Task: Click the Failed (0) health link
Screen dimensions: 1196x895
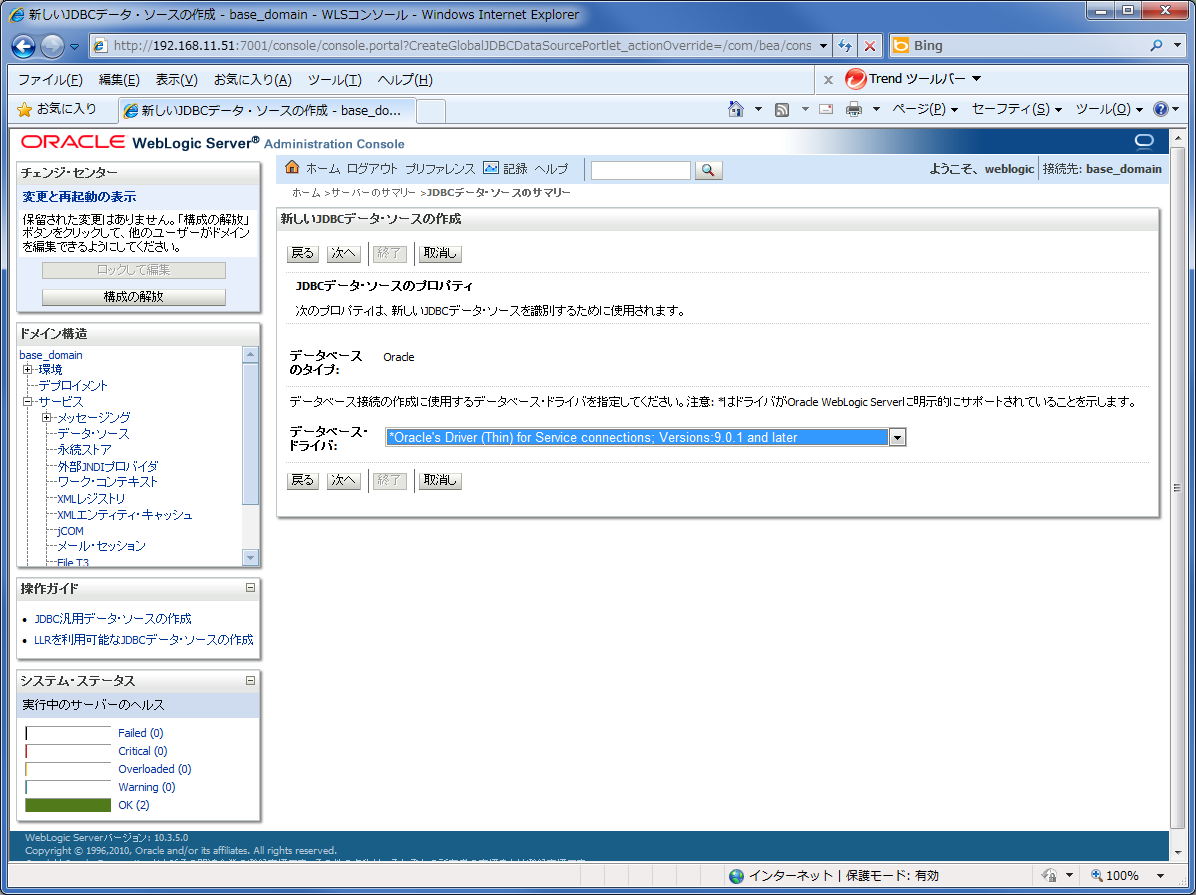Action: point(140,733)
